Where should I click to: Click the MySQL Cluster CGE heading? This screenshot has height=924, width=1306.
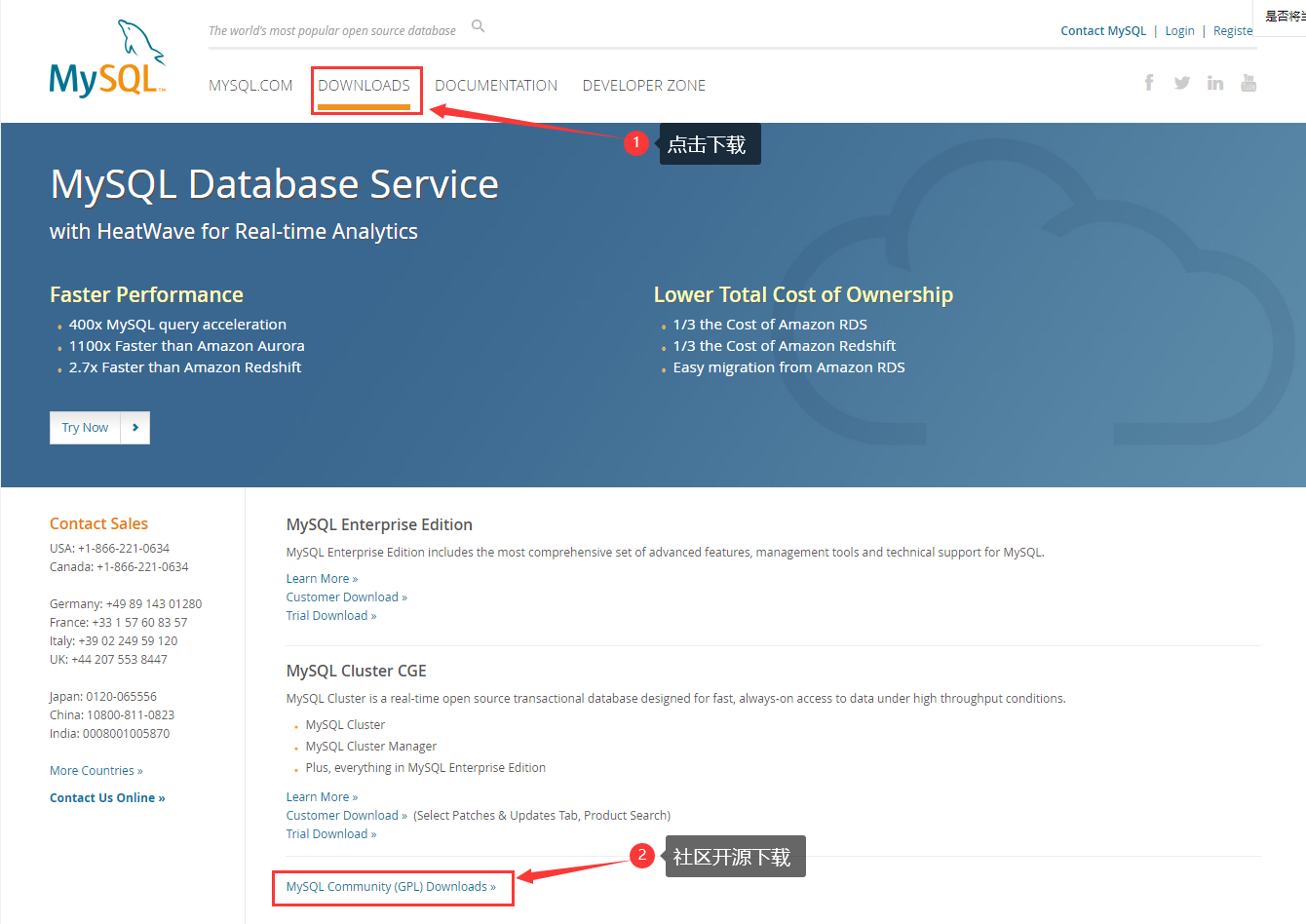click(x=356, y=671)
